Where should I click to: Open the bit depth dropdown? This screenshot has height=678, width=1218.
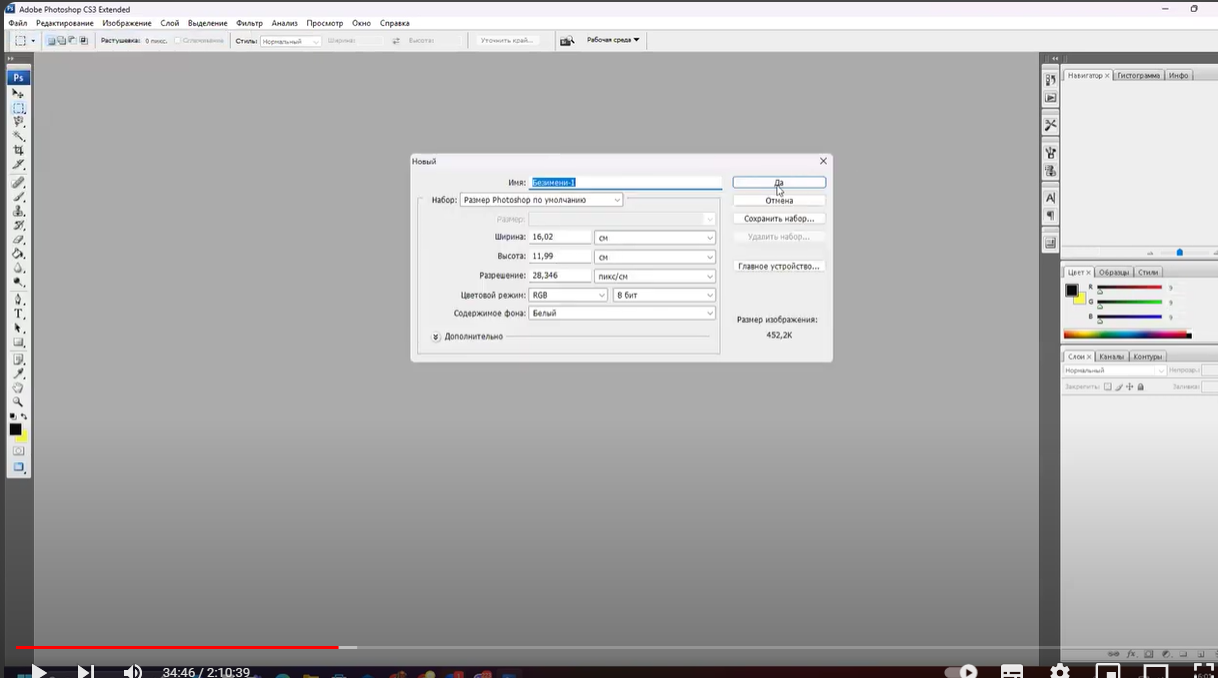tap(664, 295)
